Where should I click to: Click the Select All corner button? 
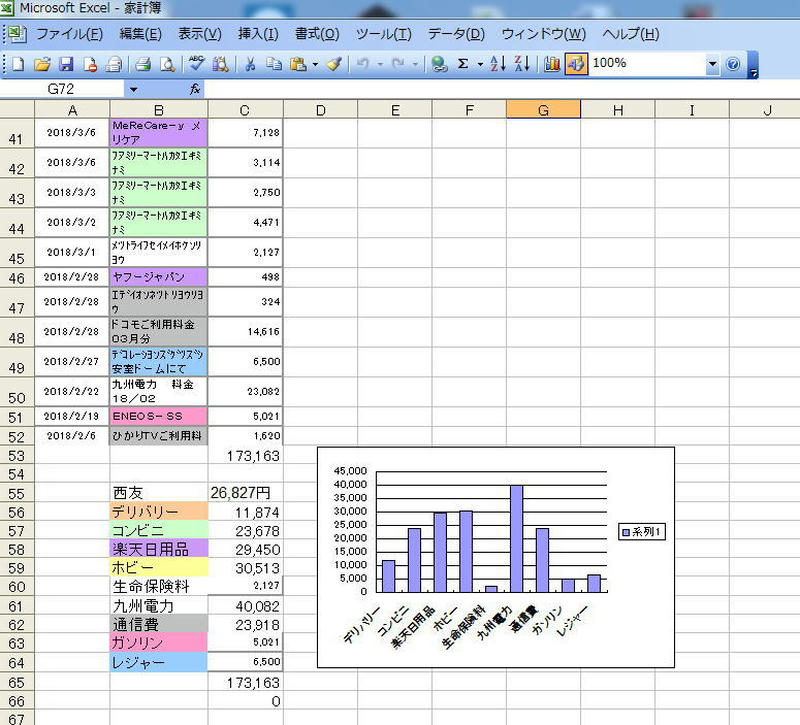(17, 109)
